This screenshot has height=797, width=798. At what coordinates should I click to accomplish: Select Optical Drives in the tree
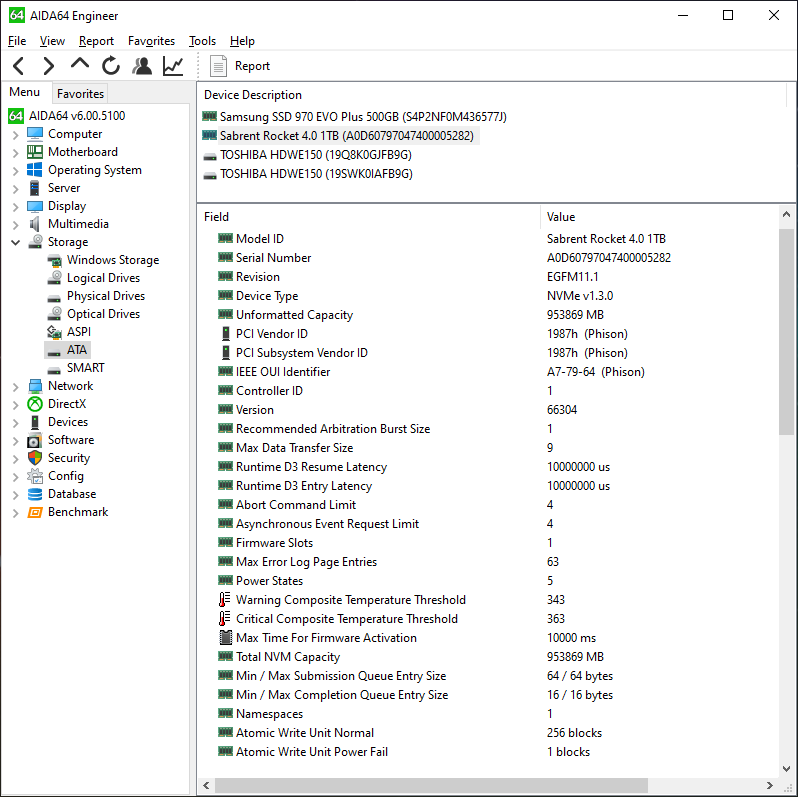click(103, 314)
